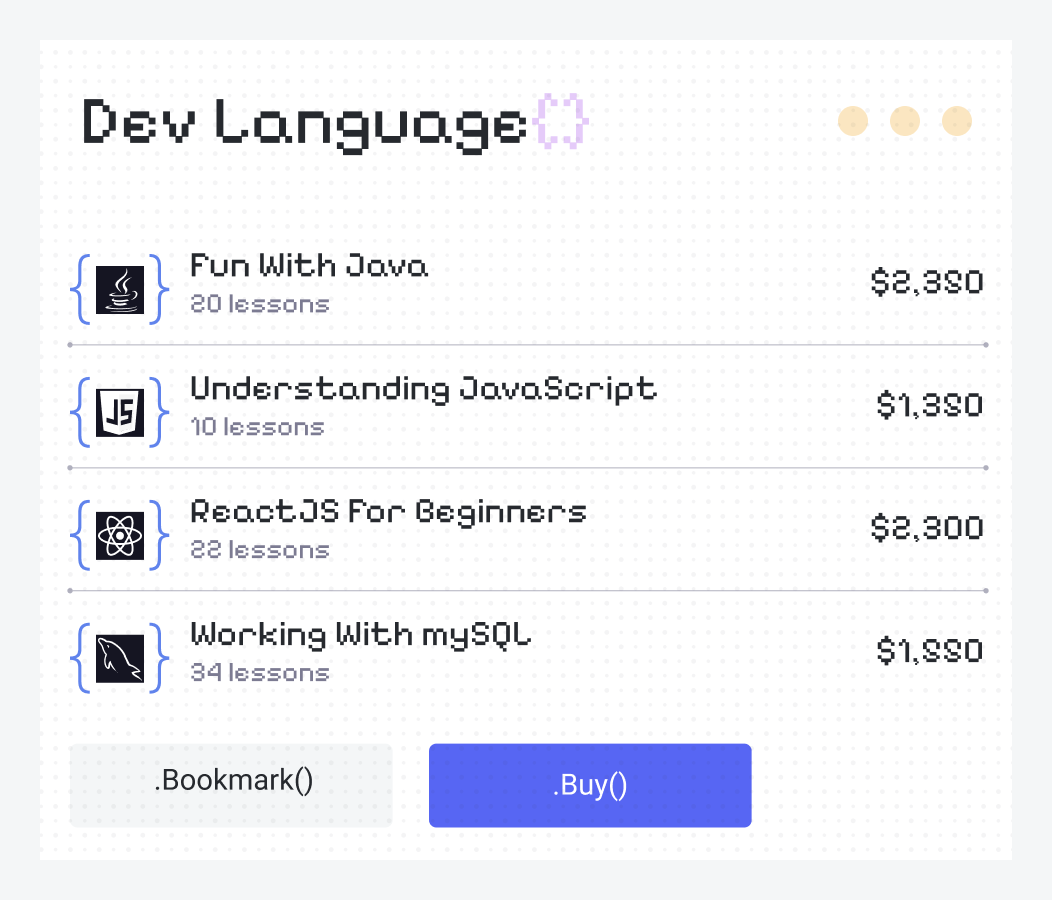The image size is (1052, 900).
Task: Click the last yellow dot in header
Action: [957, 121]
